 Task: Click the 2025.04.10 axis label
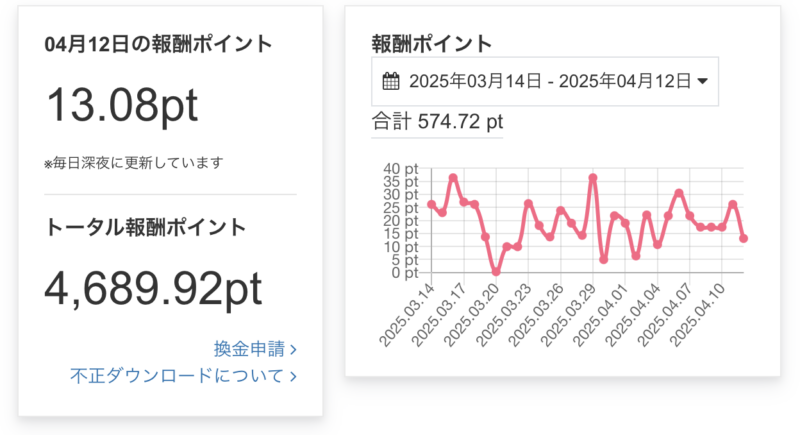[697, 315]
